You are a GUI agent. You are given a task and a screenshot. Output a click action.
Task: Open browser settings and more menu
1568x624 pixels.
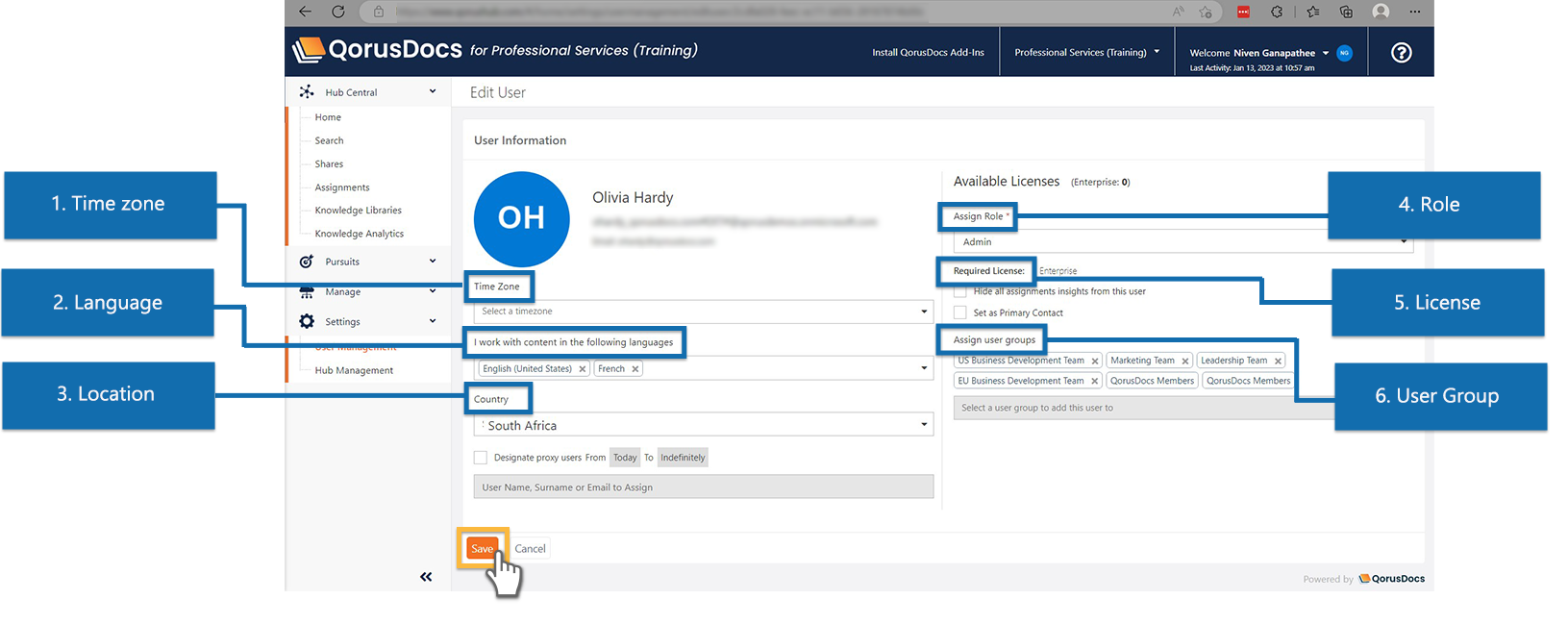(1415, 12)
